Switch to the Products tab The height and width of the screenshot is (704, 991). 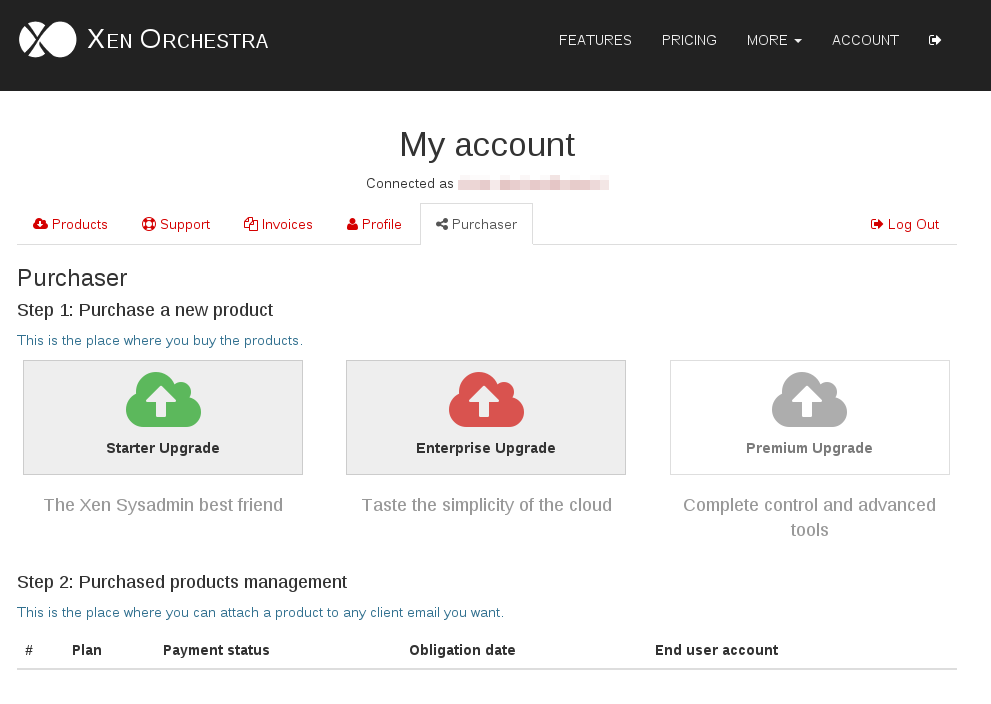[70, 224]
